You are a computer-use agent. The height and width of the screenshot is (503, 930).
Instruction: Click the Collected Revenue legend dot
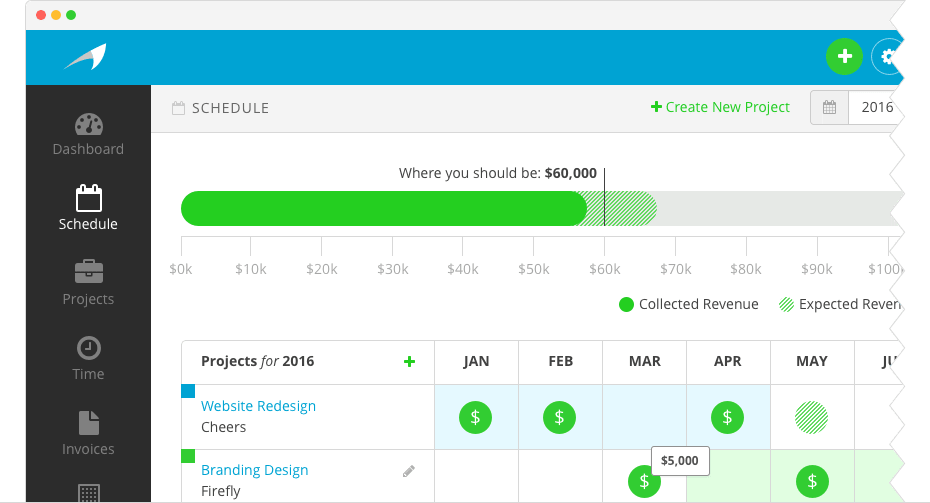click(626, 304)
